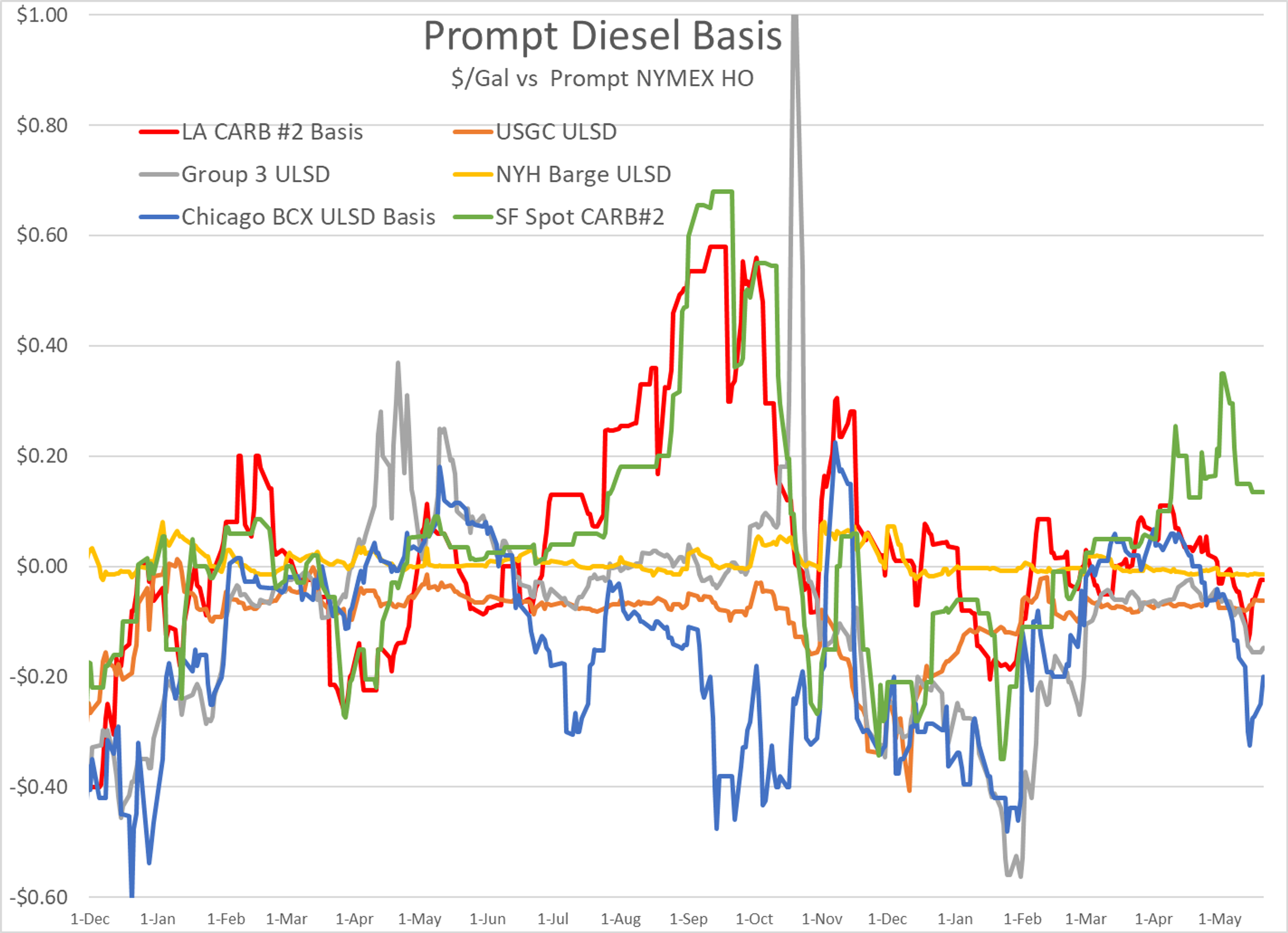Select the 1-Sep x-axis label
The height and width of the screenshot is (933, 1288).
pos(688,919)
